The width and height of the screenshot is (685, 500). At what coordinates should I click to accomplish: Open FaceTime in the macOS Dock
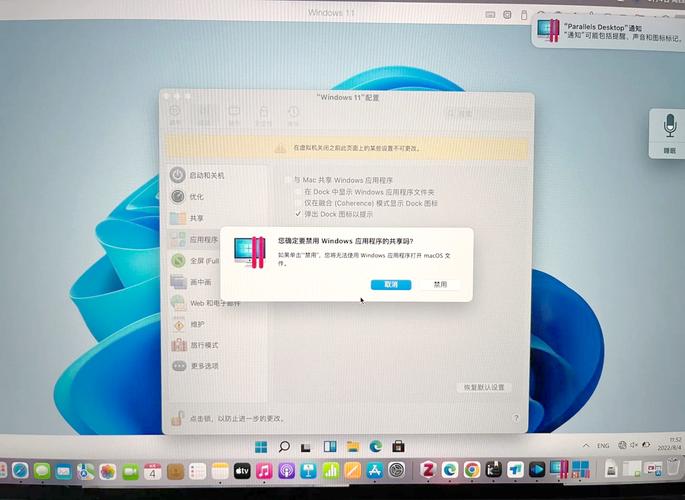(x=130, y=472)
